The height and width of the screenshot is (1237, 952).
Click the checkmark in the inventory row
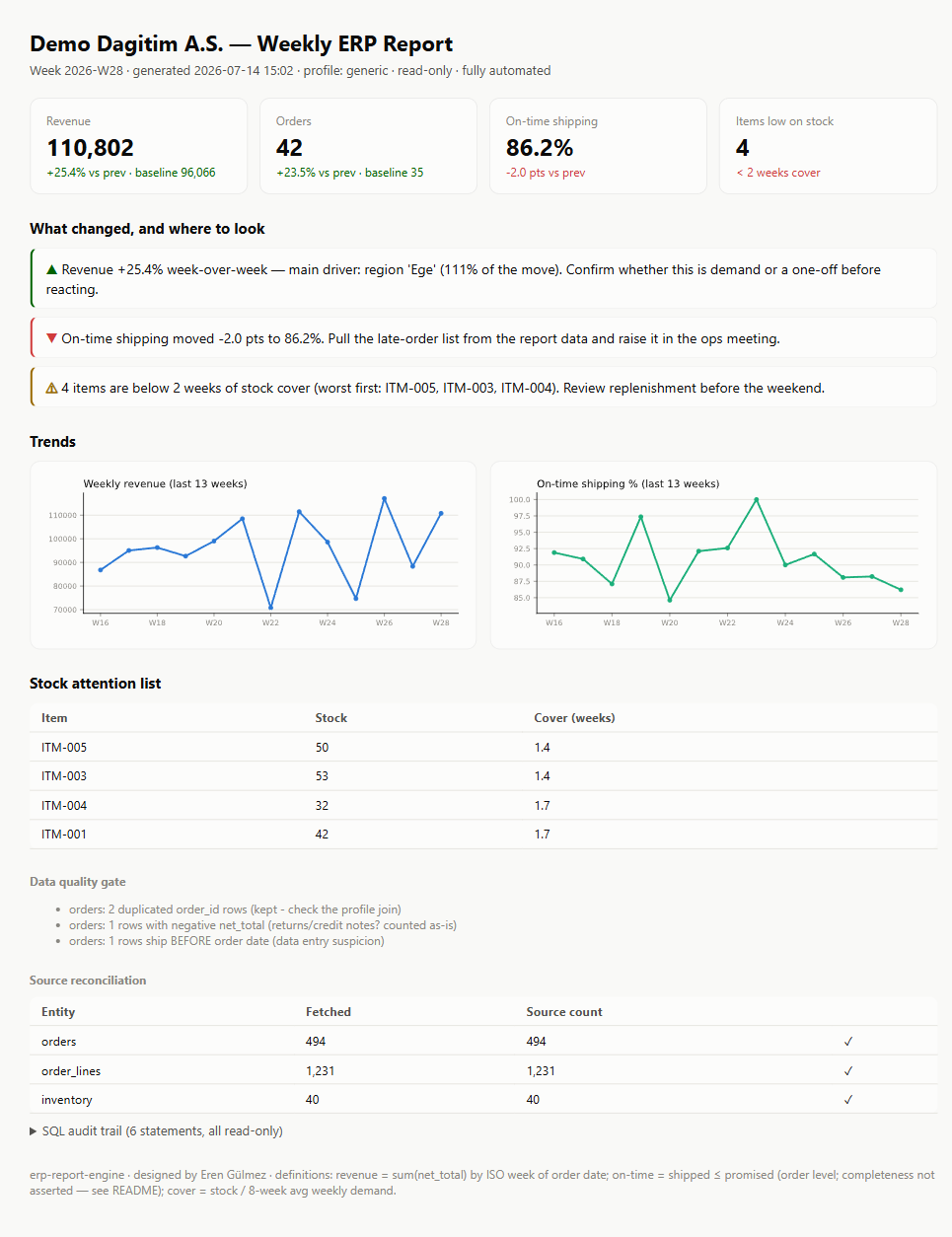point(848,1100)
